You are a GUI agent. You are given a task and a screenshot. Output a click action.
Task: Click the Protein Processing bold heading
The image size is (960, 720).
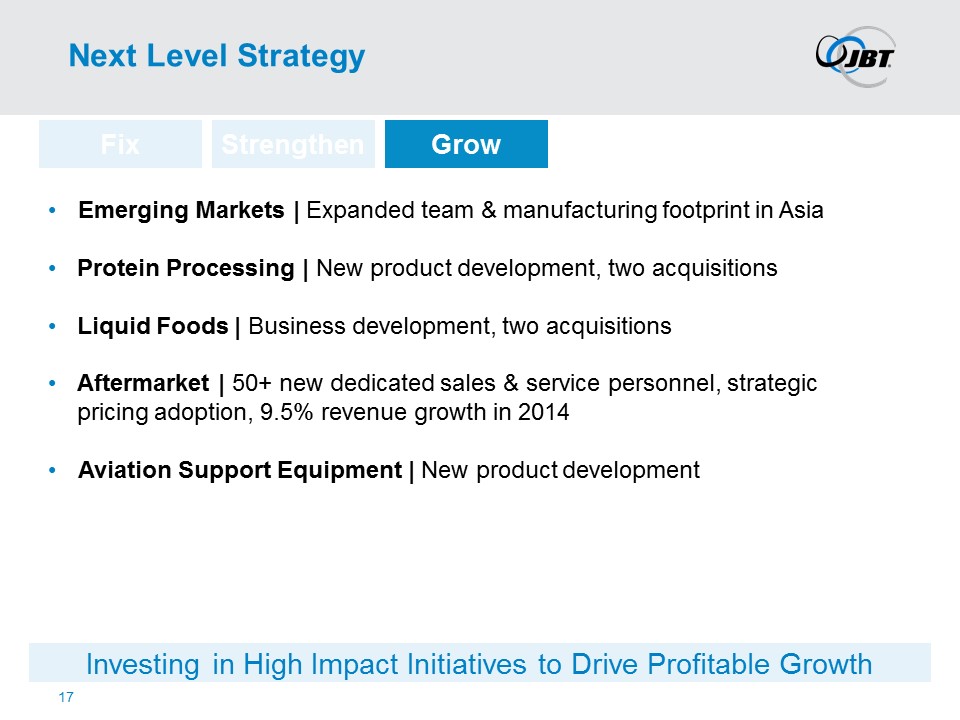(185, 269)
